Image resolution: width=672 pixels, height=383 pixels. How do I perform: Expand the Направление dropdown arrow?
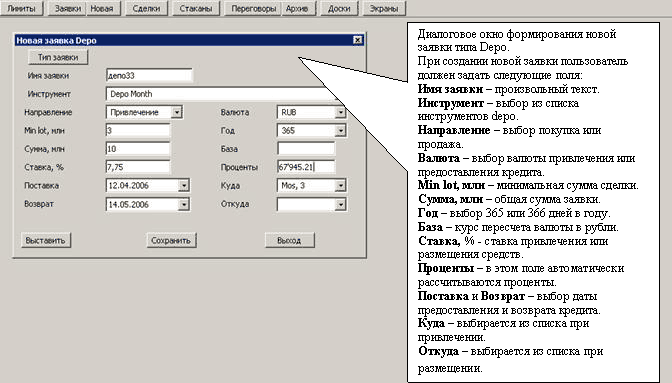[177, 112]
